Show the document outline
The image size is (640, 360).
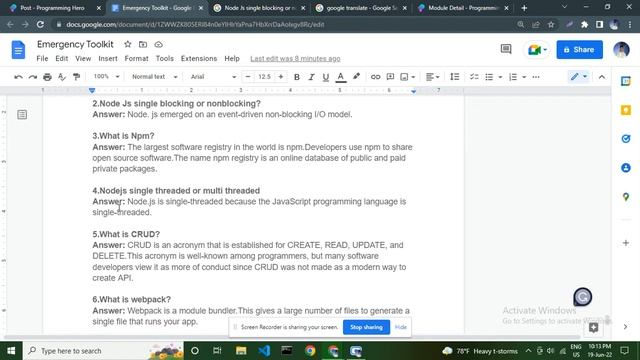pyautogui.click(x=22, y=114)
